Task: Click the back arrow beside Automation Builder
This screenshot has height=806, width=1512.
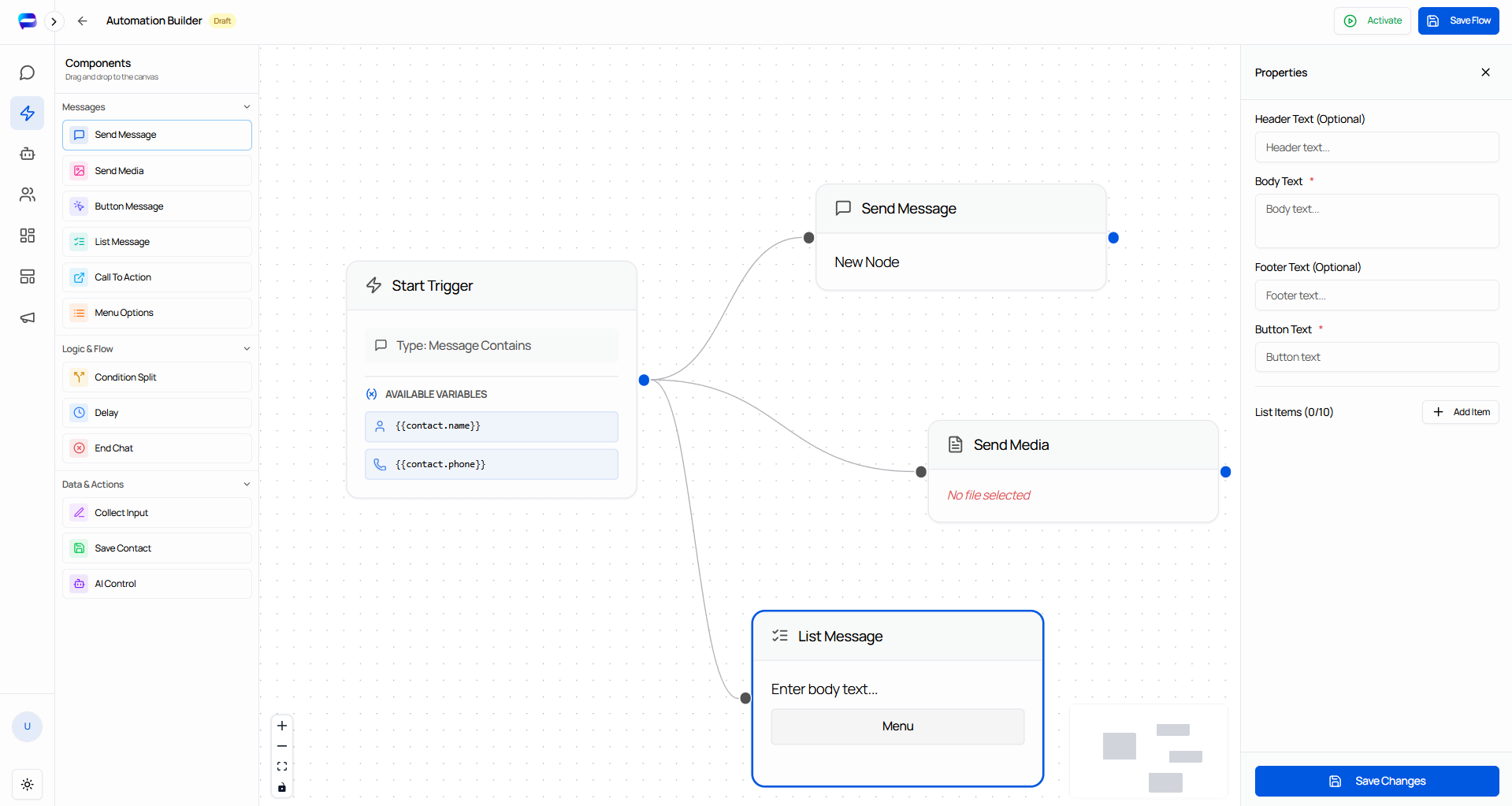Action: tap(82, 21)
